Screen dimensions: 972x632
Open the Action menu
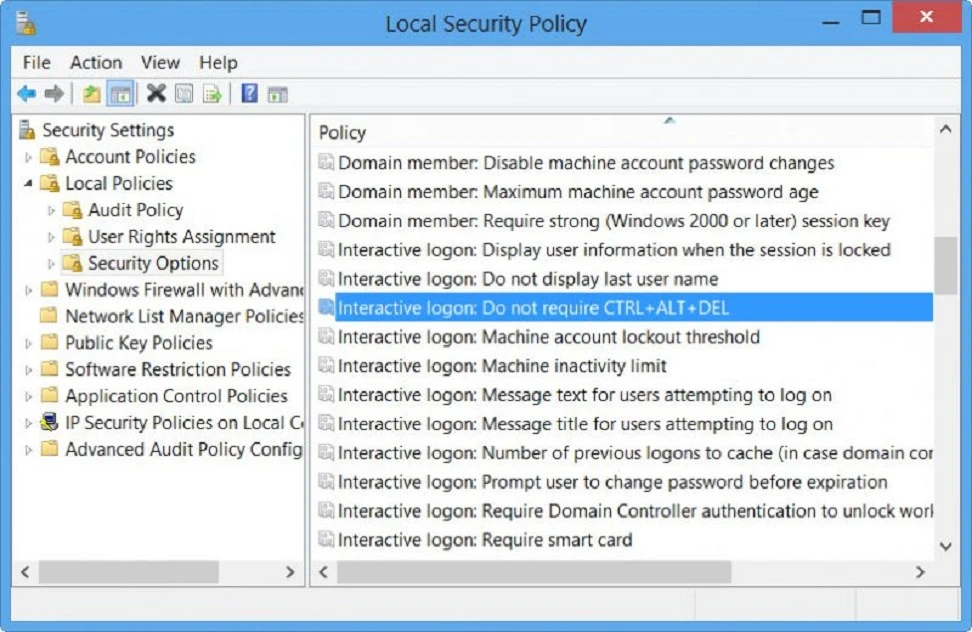(x=96, y=62)
